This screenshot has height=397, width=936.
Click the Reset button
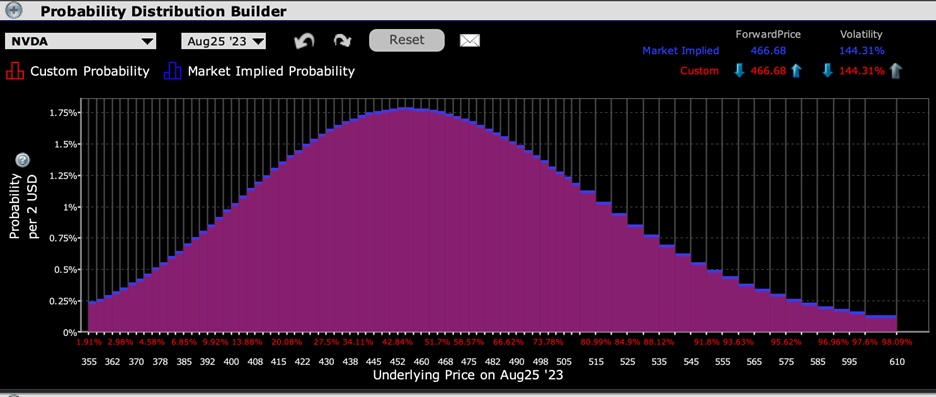click(x=407, y=40)
